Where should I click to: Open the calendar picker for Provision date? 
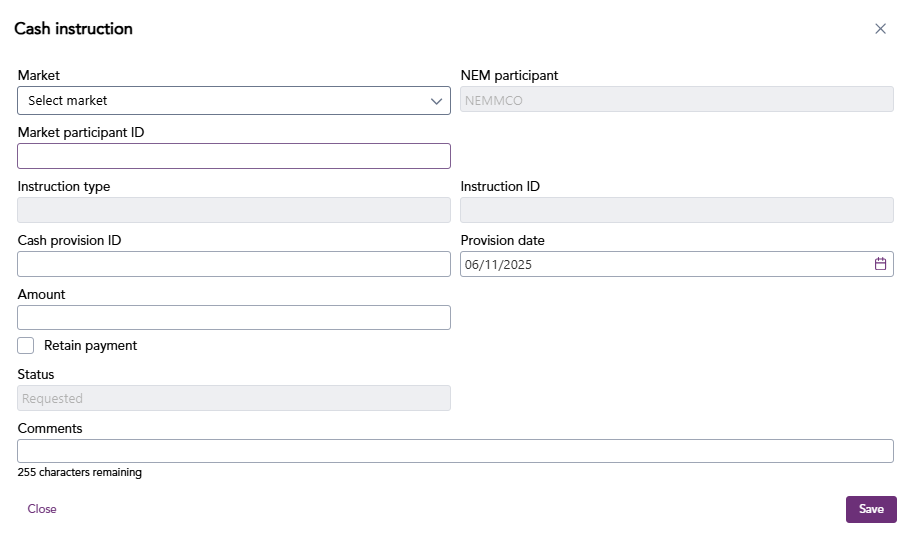[880, 264]
